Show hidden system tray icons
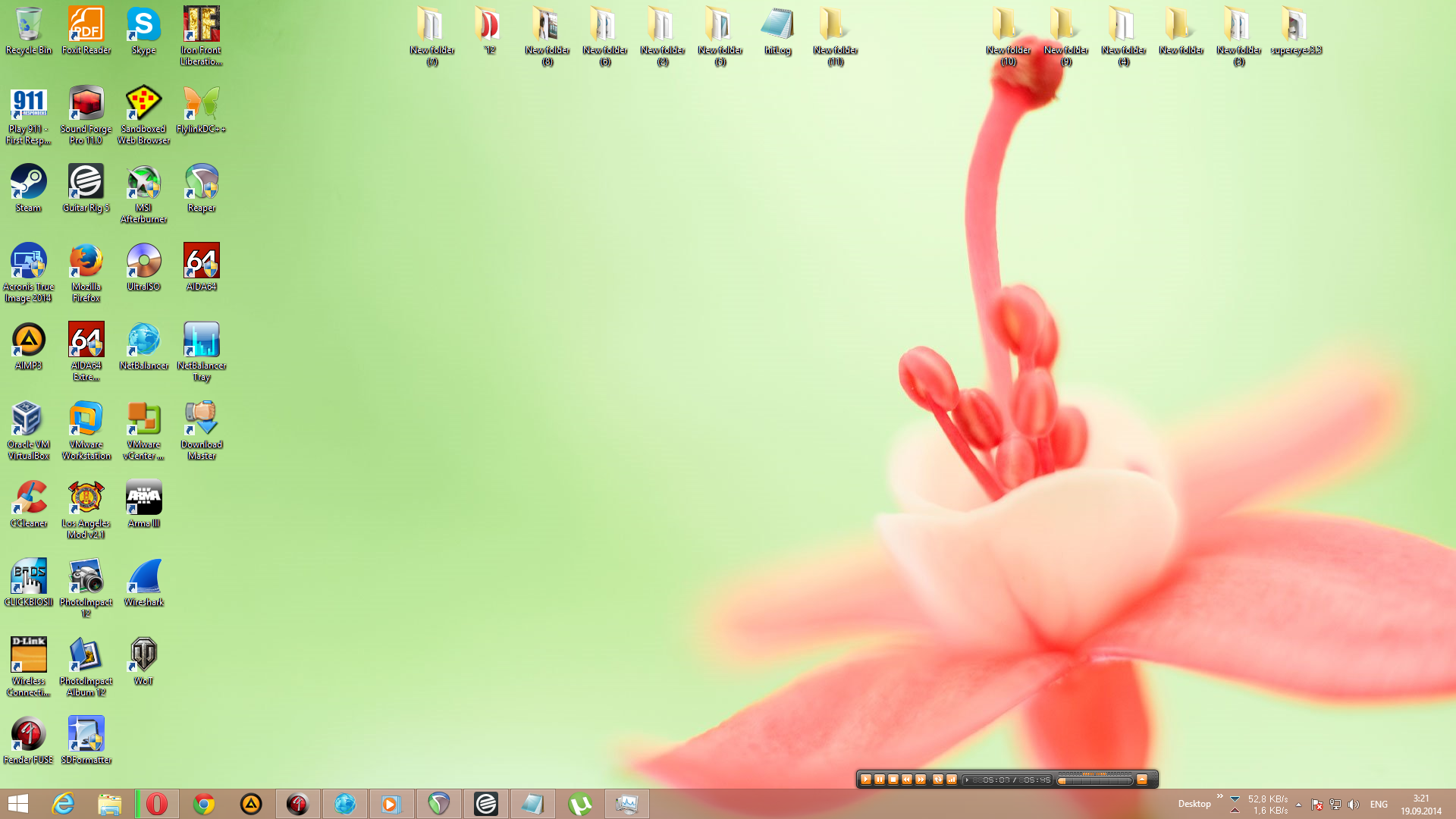This screenshot has width=1456, height=819. click(x=1298, y=805)
